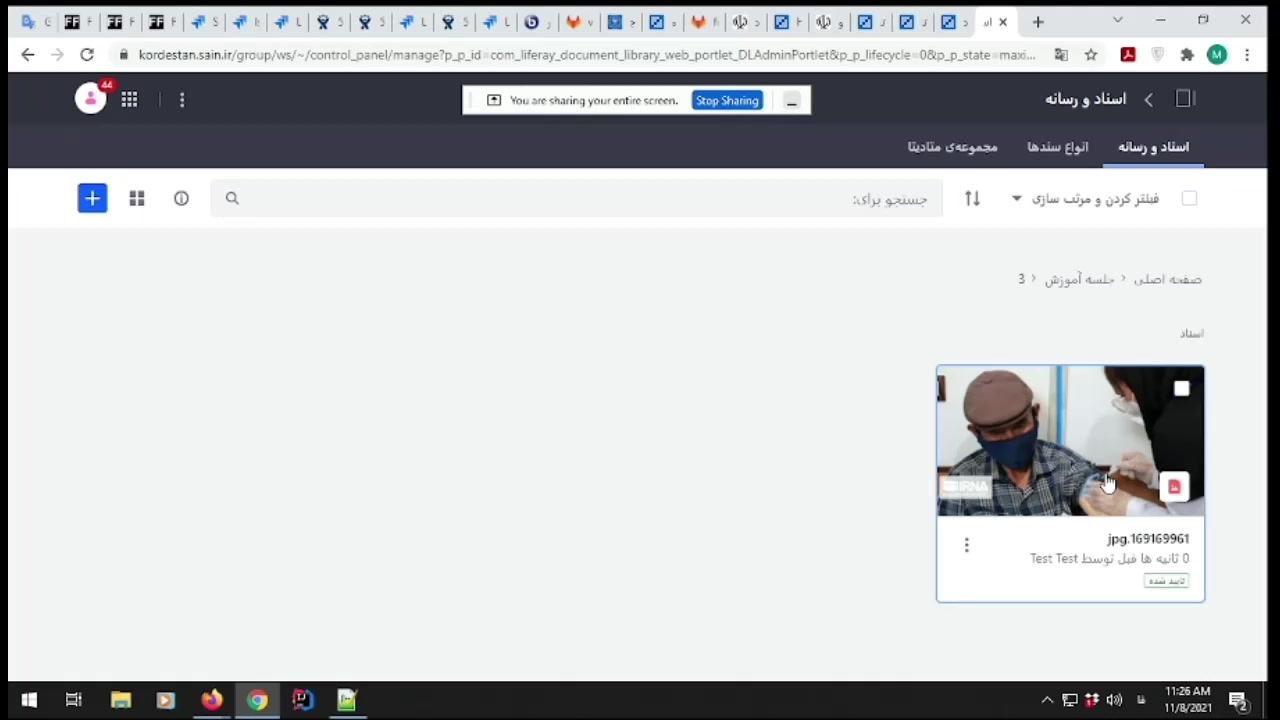Open the jpg.169169961 file title link
The height and width of the screenshot is (720, 1280).
pos(1148,539)
